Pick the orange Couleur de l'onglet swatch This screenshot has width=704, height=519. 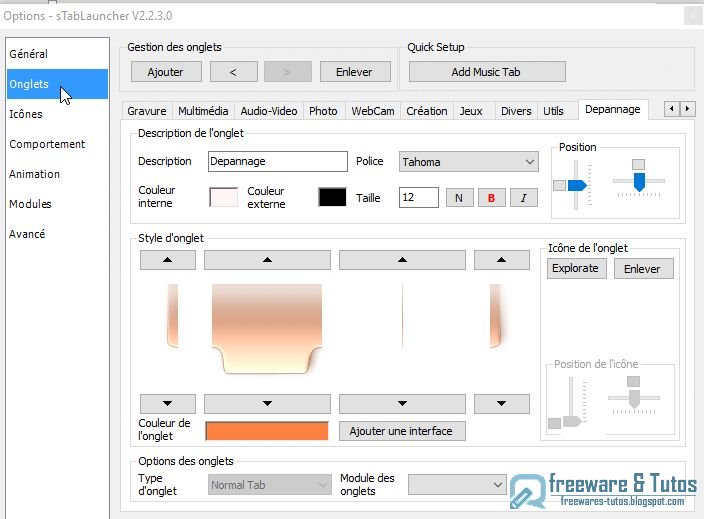(267, 431)
